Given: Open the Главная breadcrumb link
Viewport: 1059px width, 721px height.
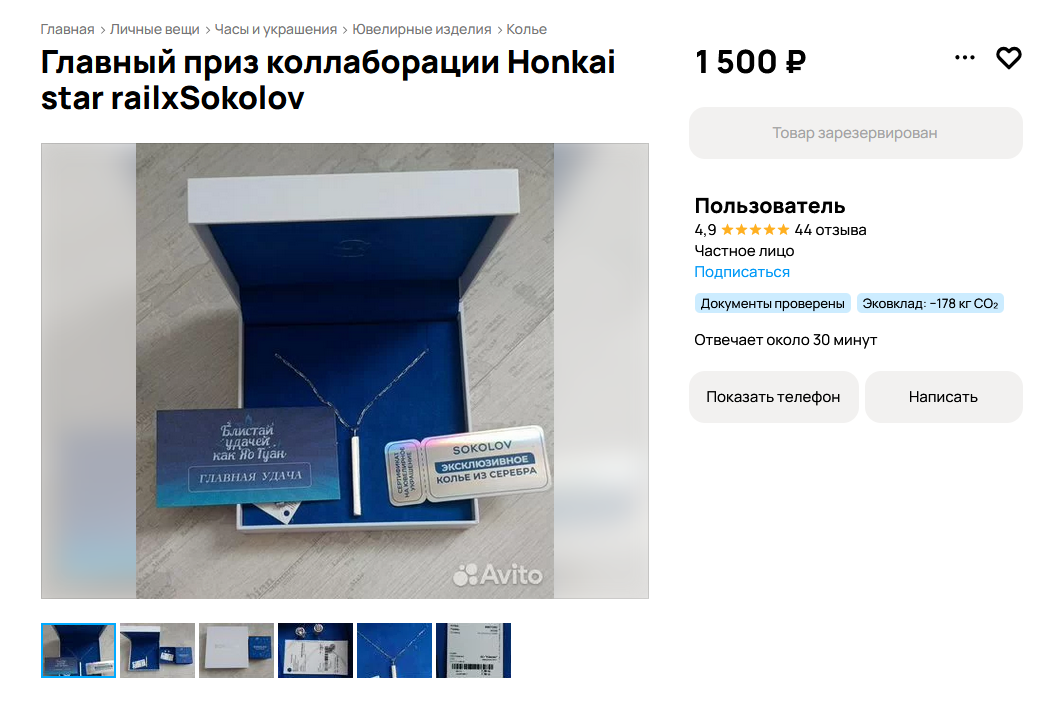Looking at the screenshot, I should [68, 29].
